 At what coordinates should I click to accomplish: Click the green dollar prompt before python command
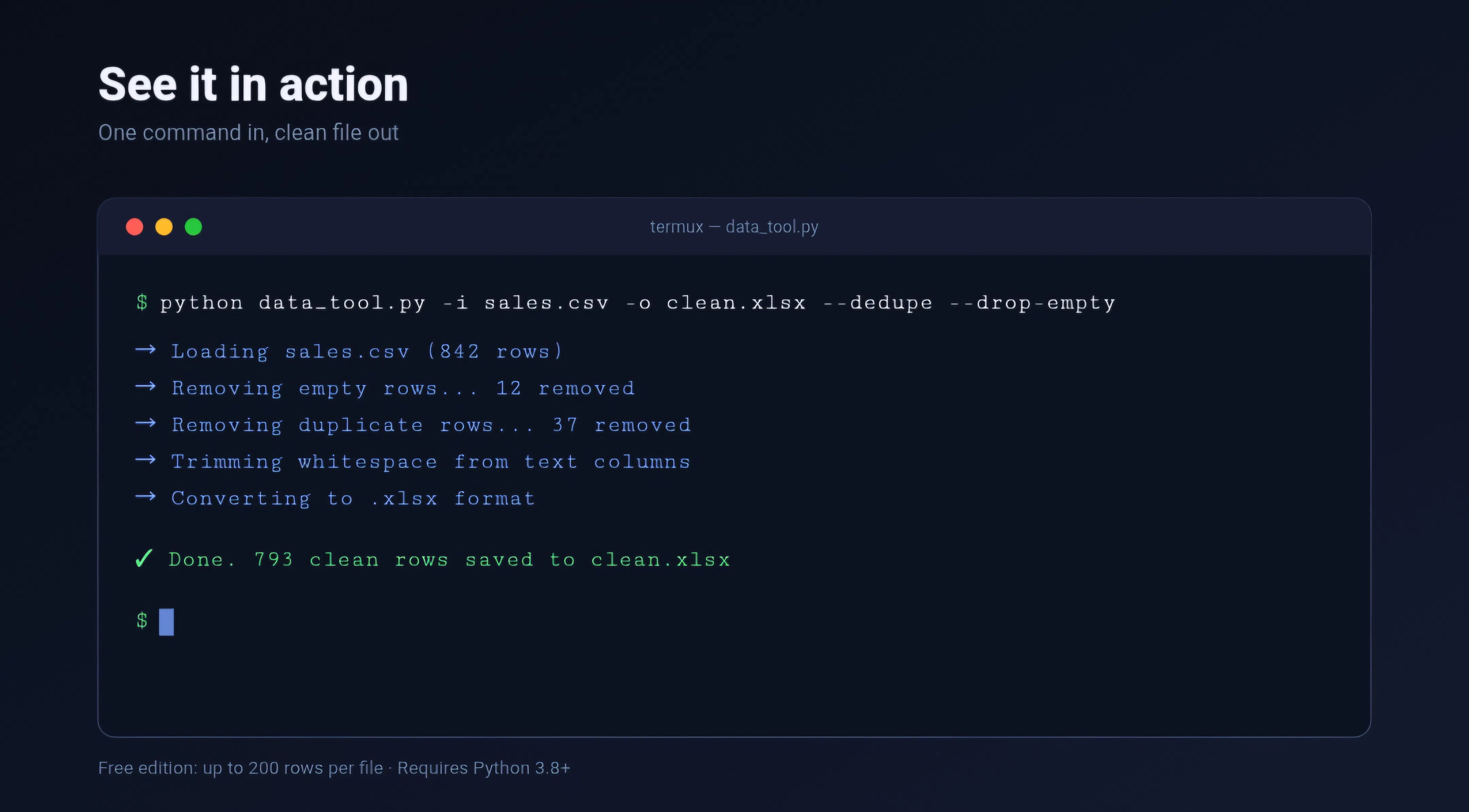[142, 302]
